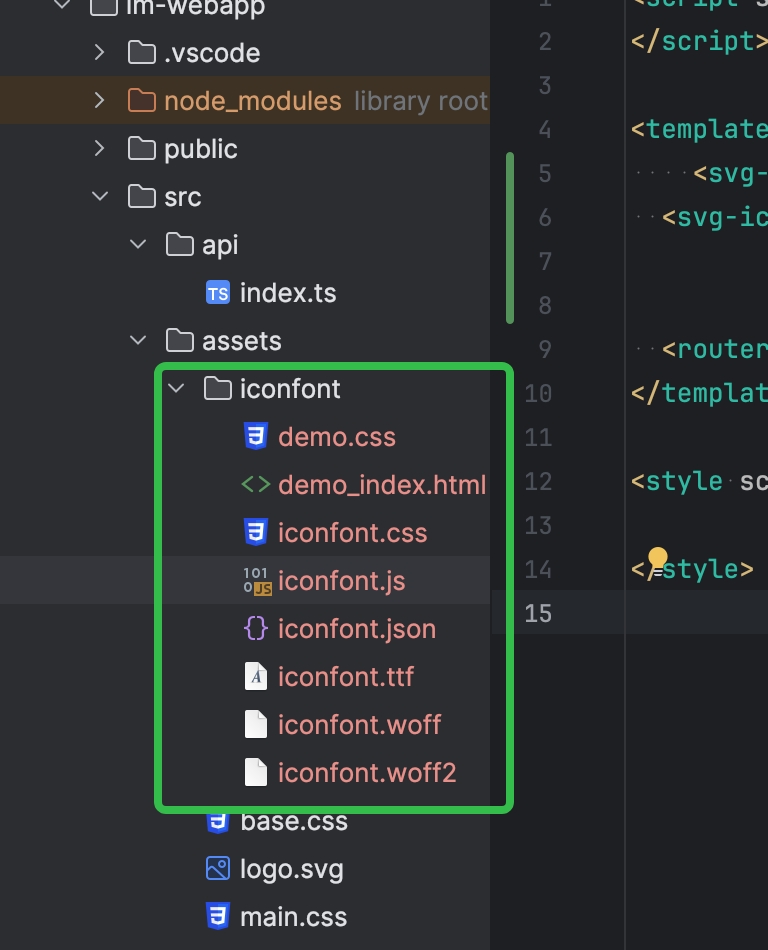Expand the node_modules folder chevron
This screenshot has width=768, height=950.
[100, 101]
